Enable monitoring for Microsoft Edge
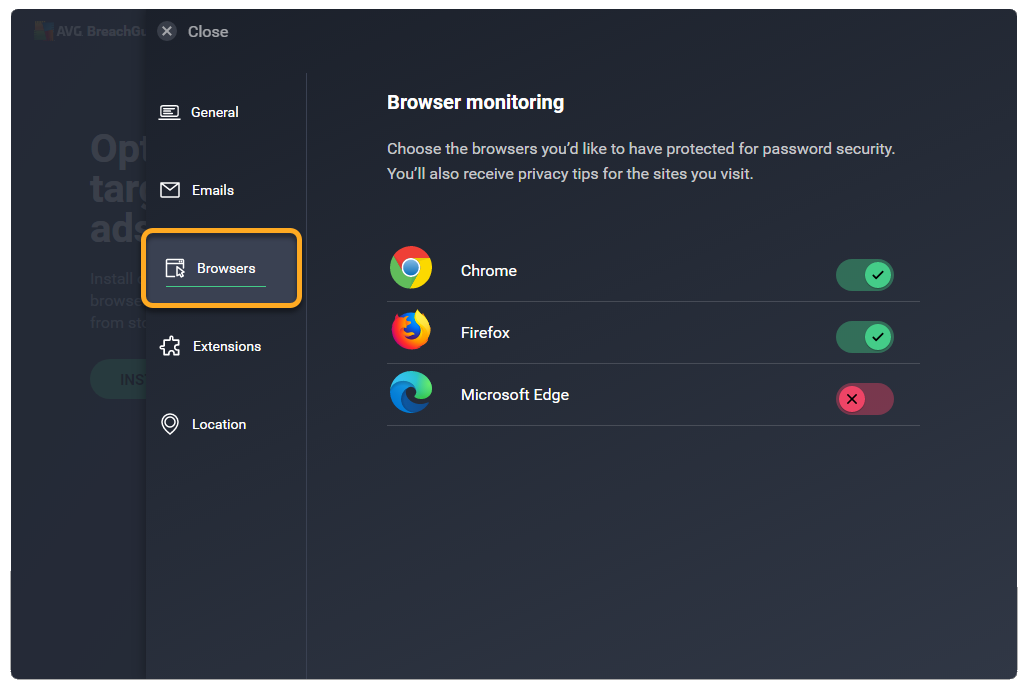The image size is (1027, 691). coord(865,399)
